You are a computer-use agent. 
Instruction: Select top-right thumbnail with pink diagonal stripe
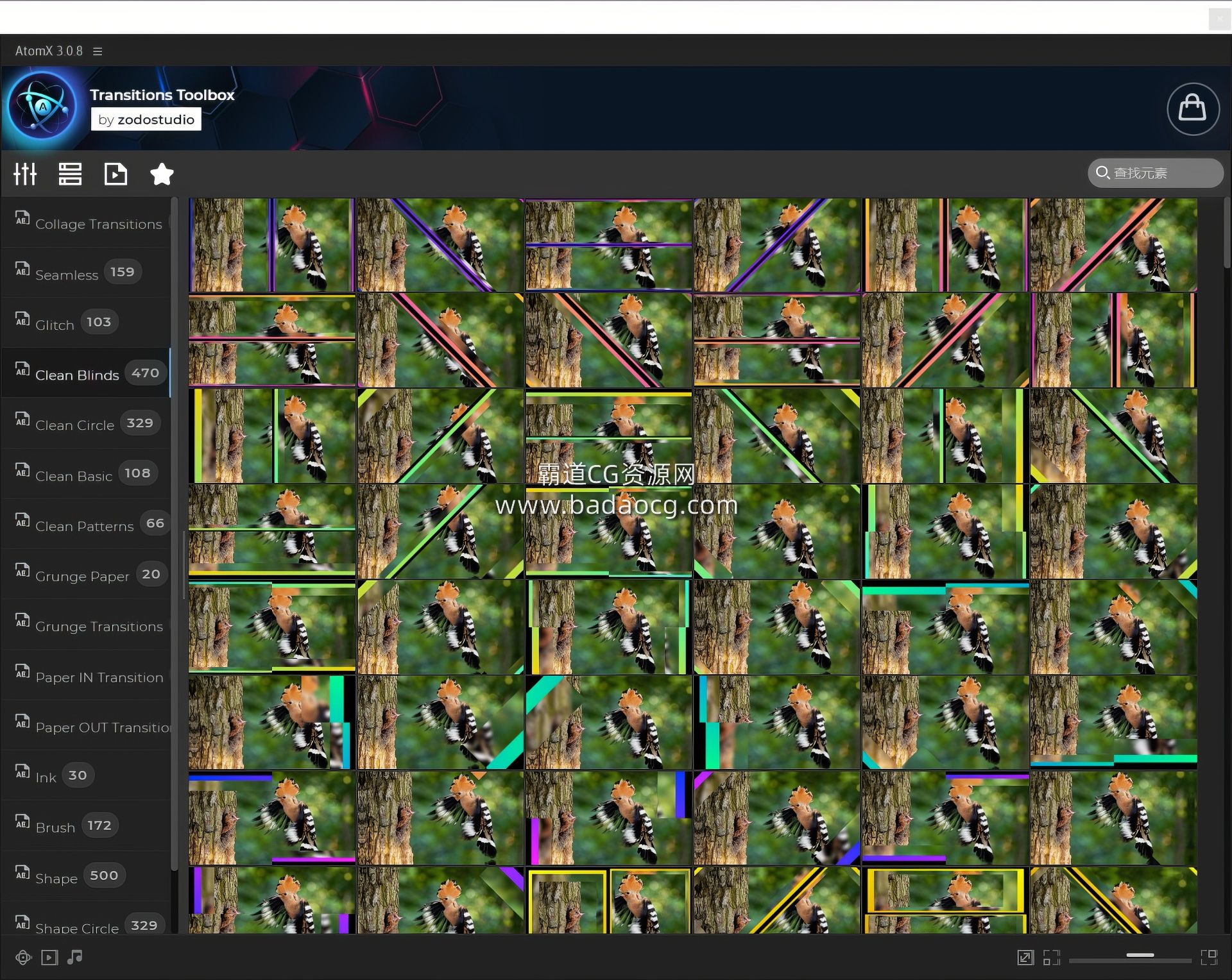pos(1113,245)
